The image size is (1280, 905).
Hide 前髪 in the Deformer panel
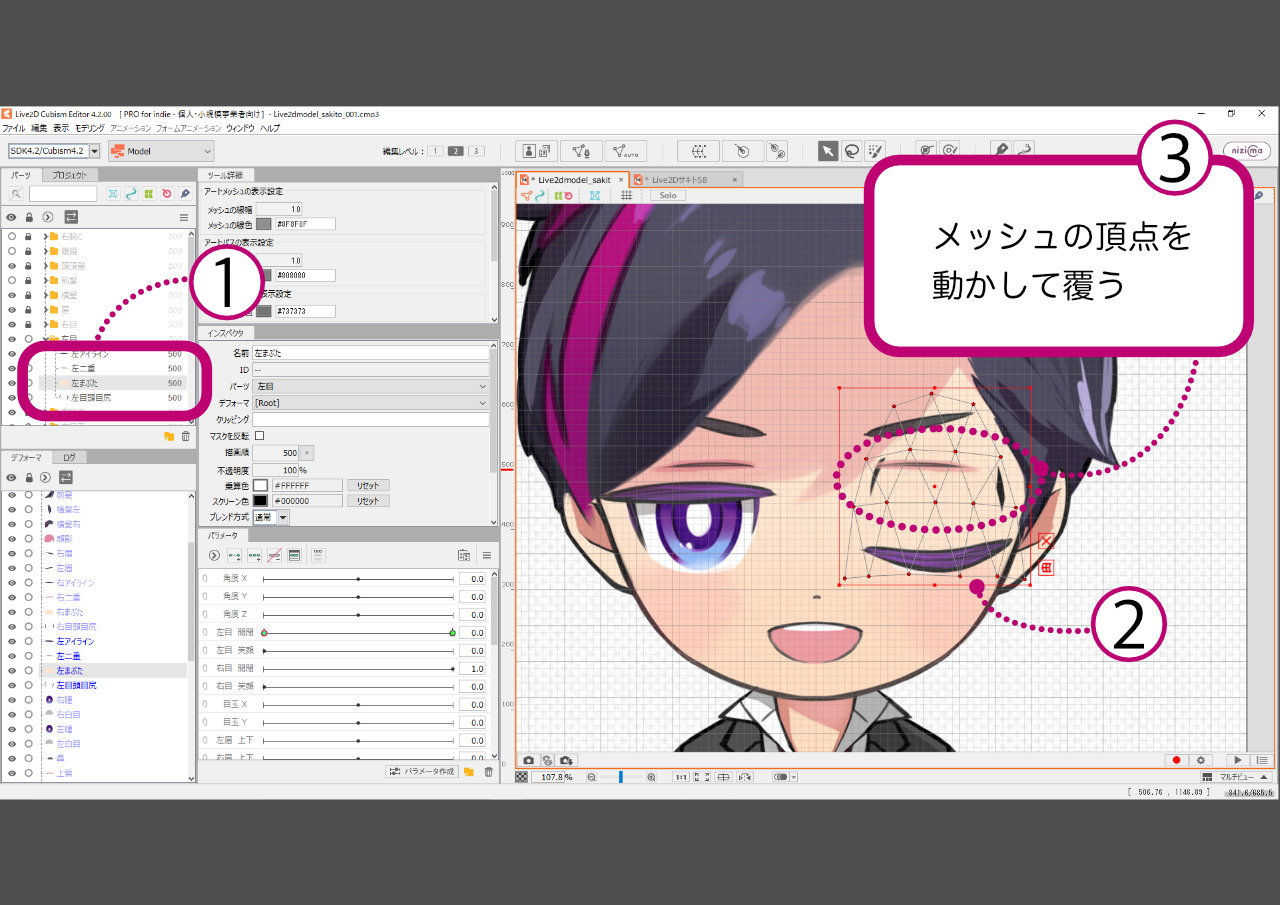tap(12, 495)
